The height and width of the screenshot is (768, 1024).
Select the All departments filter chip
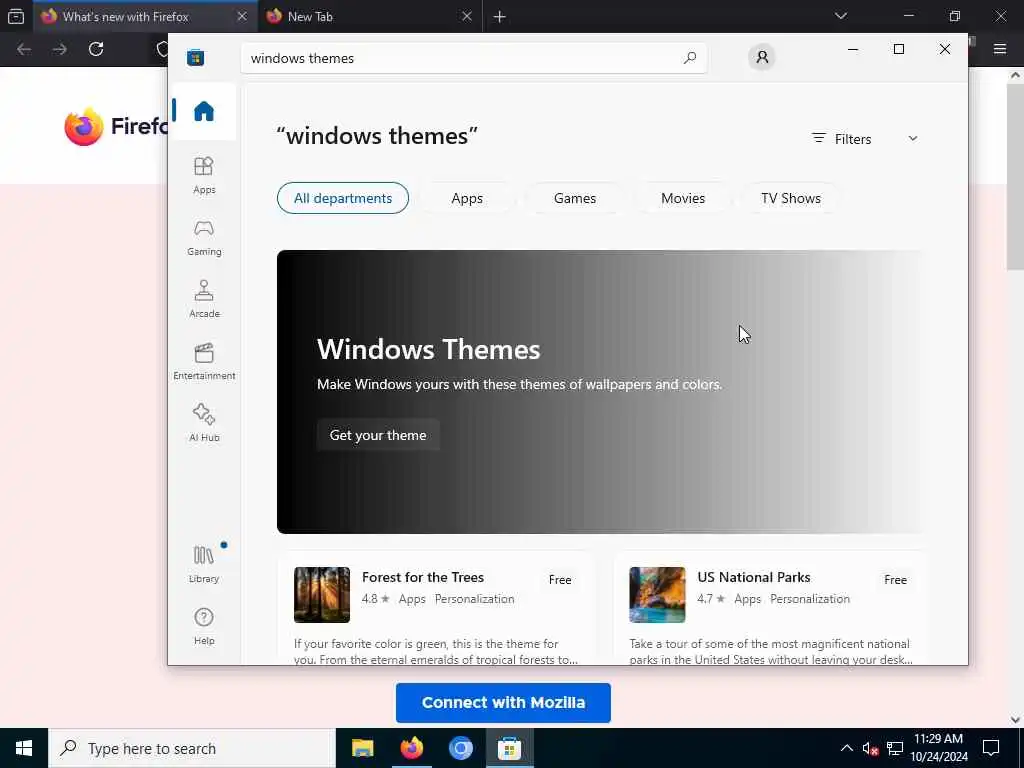343,198
